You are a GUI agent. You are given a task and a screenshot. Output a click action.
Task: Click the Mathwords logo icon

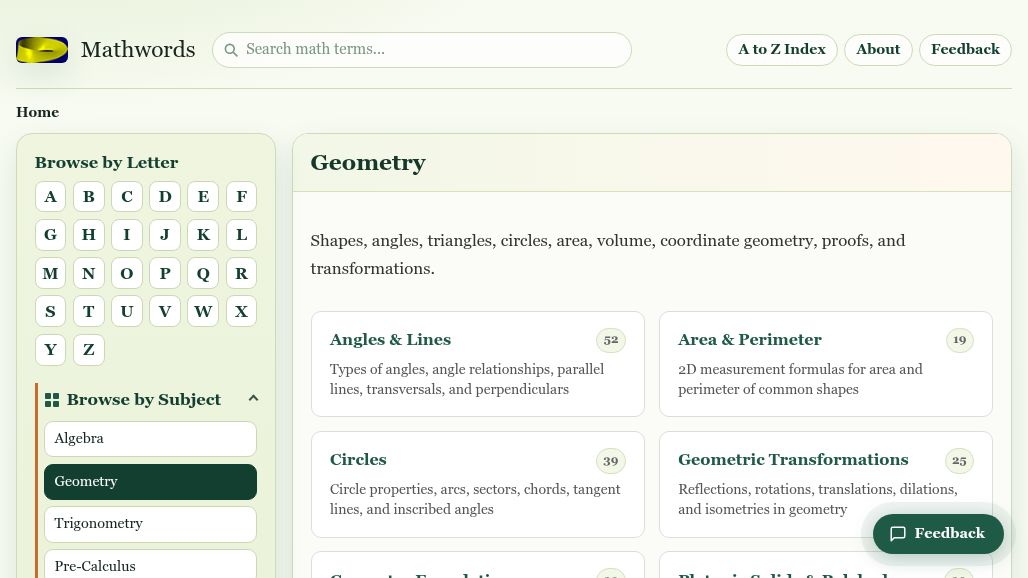click(x=42, y=49)
